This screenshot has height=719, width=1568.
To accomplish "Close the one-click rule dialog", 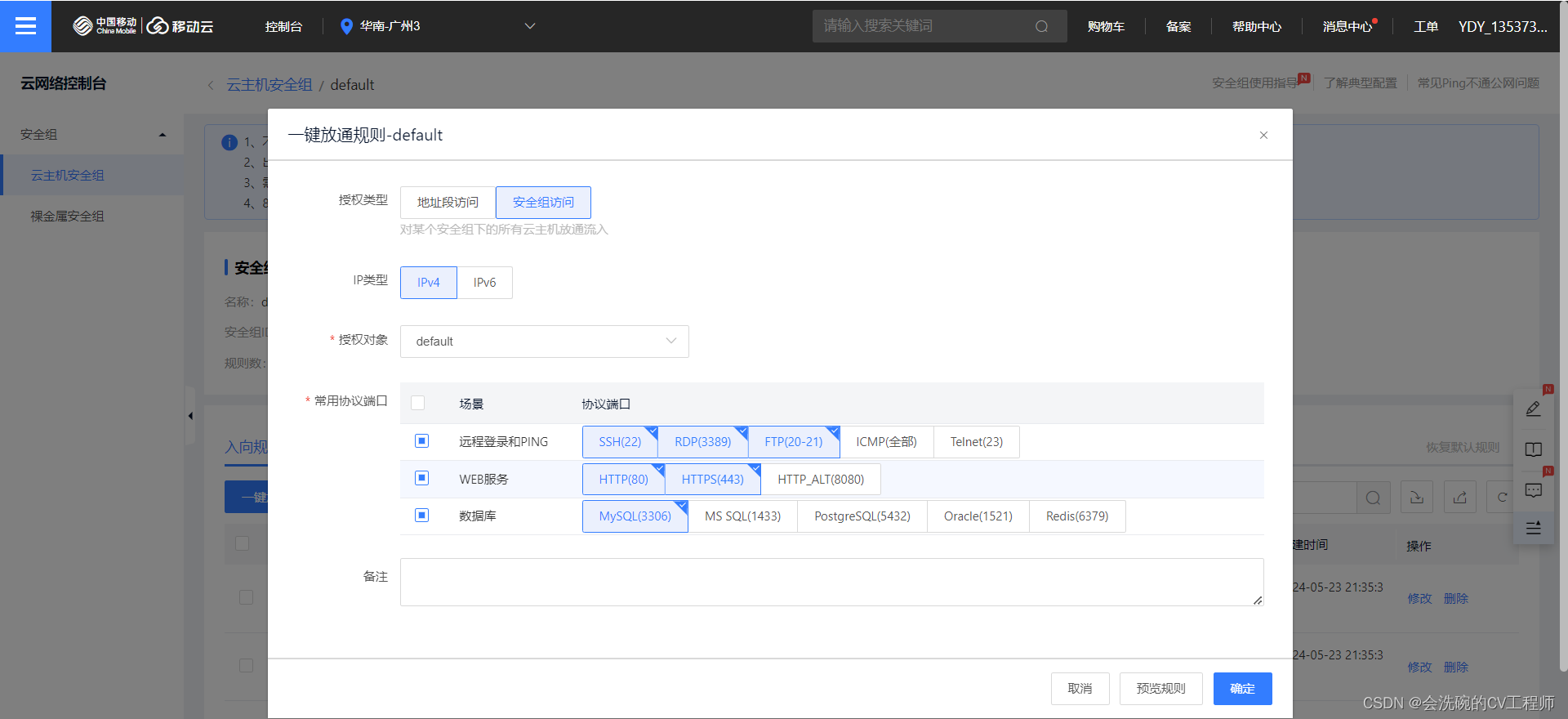I will point(1263,135).
